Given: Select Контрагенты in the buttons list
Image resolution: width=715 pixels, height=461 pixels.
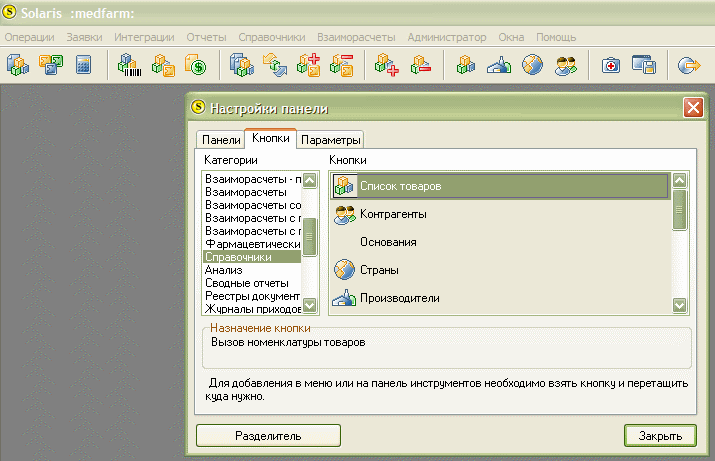Looking at the screenshot, I should pos(500,214).
